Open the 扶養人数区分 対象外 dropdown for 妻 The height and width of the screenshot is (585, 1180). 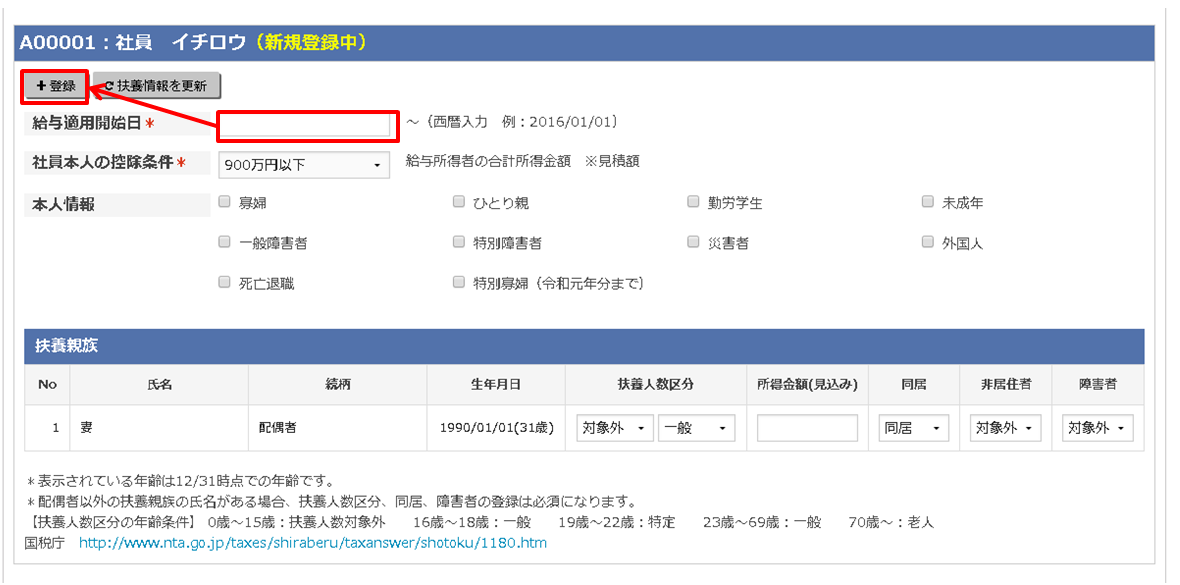pyautogui.click(x=613, y=427)
